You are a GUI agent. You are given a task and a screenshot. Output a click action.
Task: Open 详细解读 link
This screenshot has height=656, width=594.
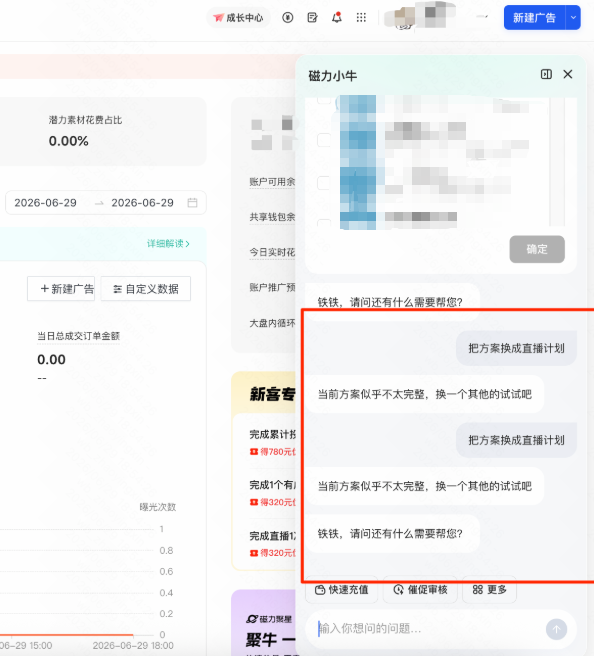[x=168, y=243]
